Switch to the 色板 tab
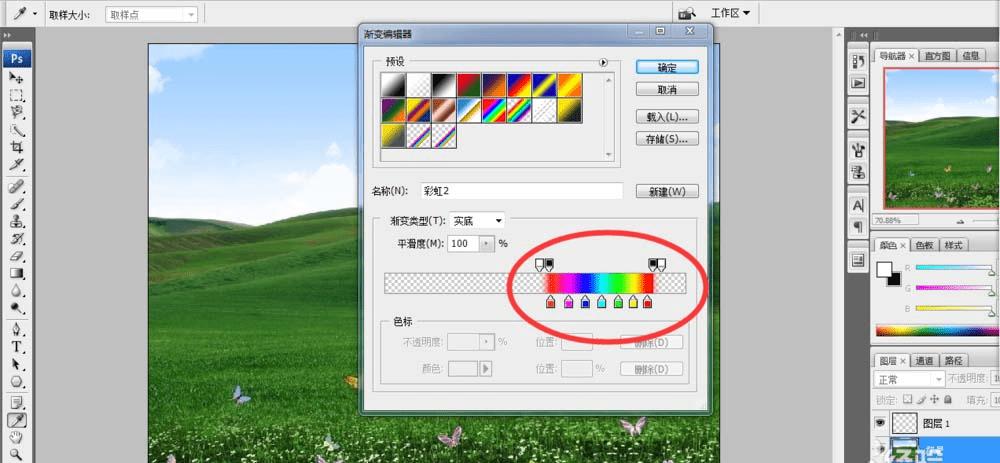Screen dimensions: 1000x463 [x=924, y=245]
